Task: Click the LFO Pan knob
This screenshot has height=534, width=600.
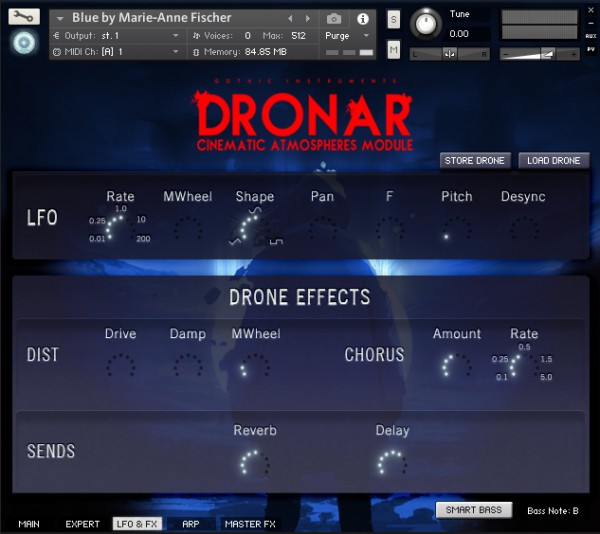Action: (x=322, y=230)
